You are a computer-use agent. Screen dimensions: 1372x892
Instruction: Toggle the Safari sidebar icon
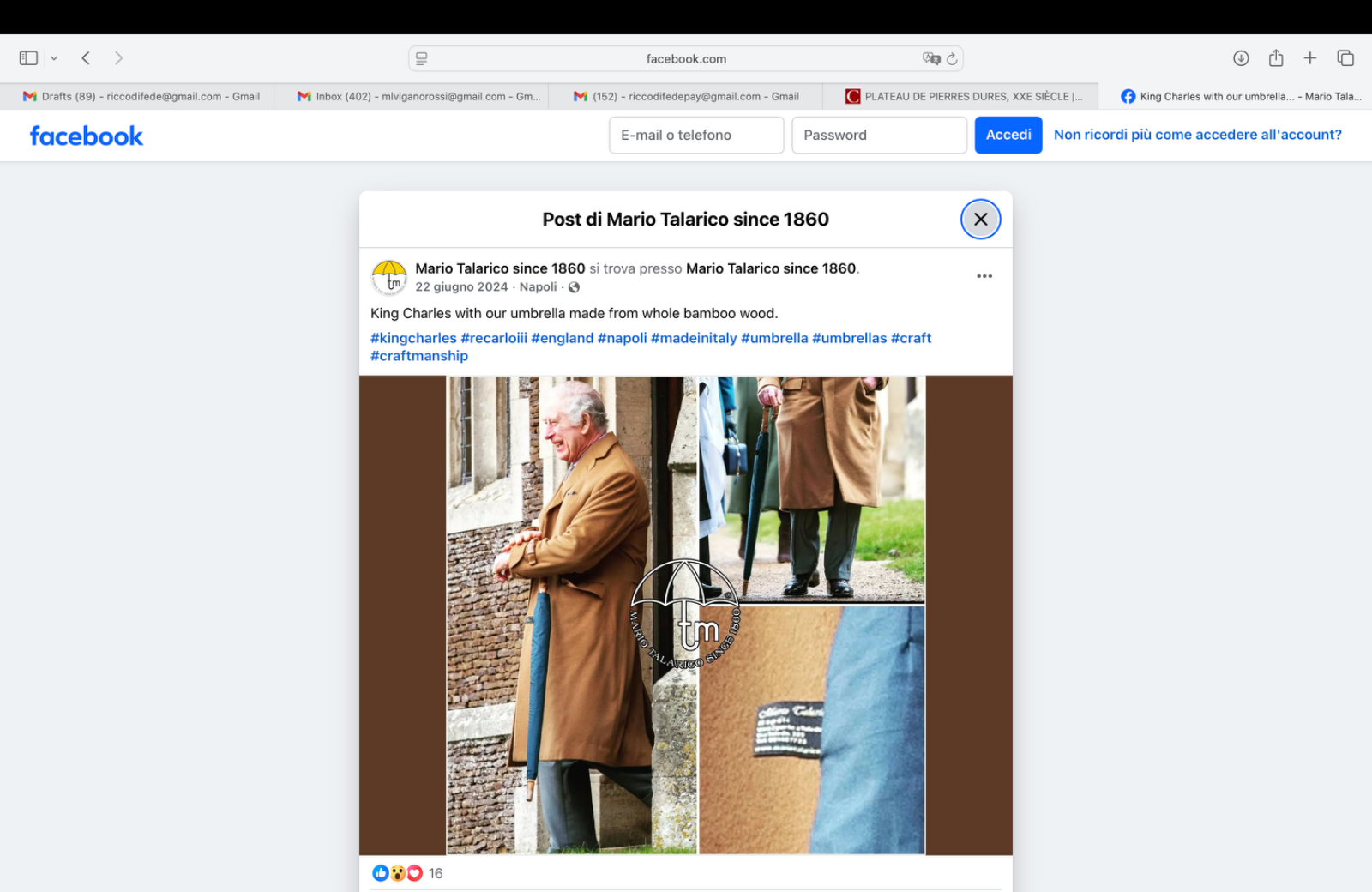(x=28, y=58)
